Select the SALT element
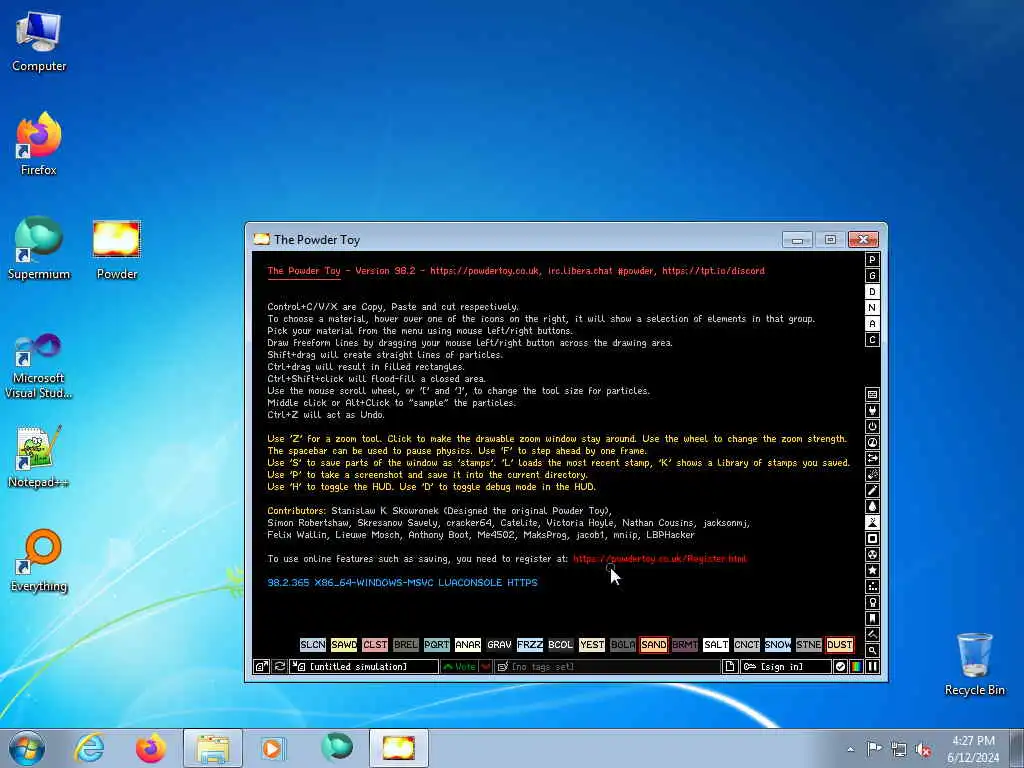Viewport: 1024px width, 768px height. click(x=716, y=645)
